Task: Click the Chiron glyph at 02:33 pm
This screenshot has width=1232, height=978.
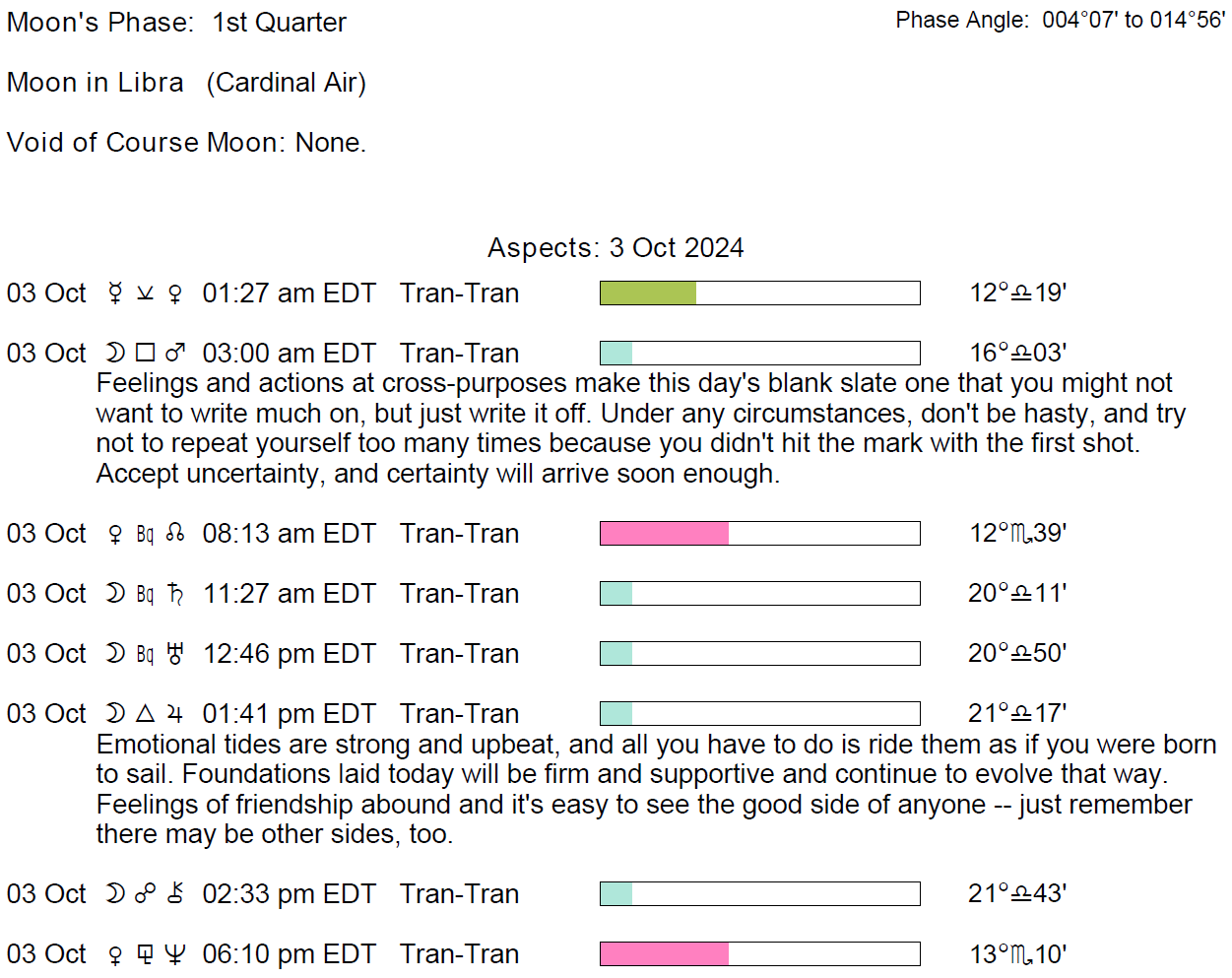Action: coord(175,894)
